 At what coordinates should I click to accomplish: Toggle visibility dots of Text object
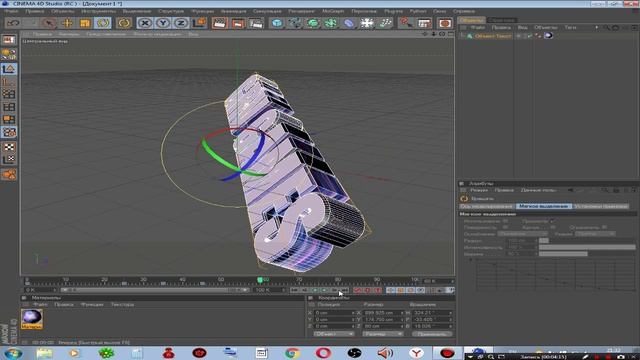pos(524,36)
